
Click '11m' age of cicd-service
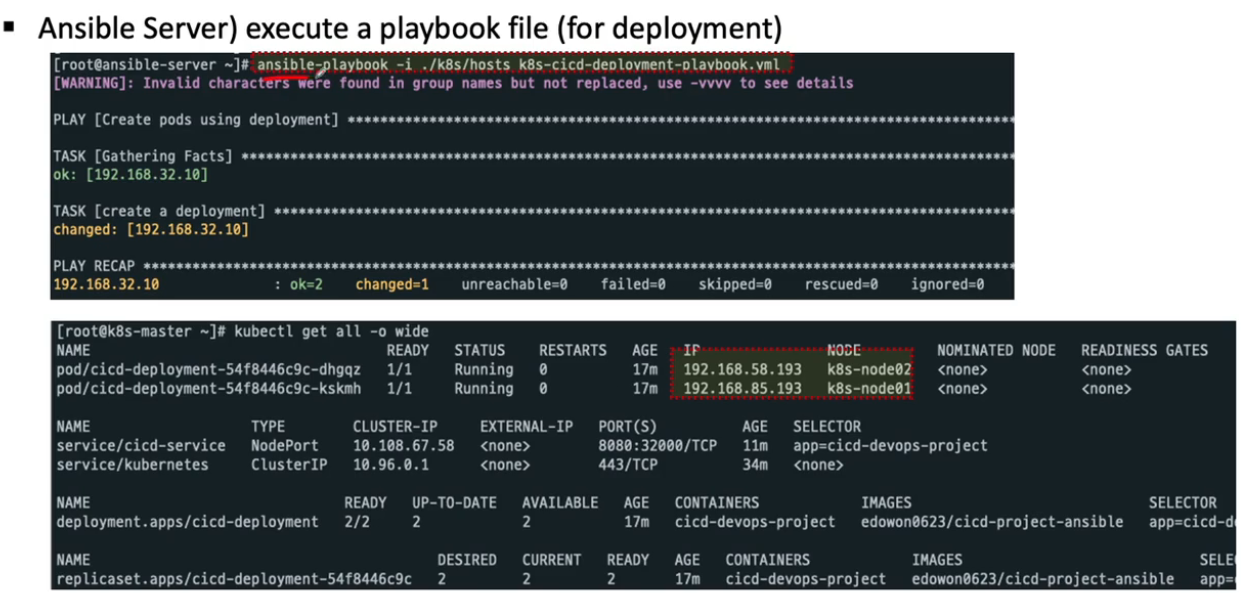click(x=755, y=446)
